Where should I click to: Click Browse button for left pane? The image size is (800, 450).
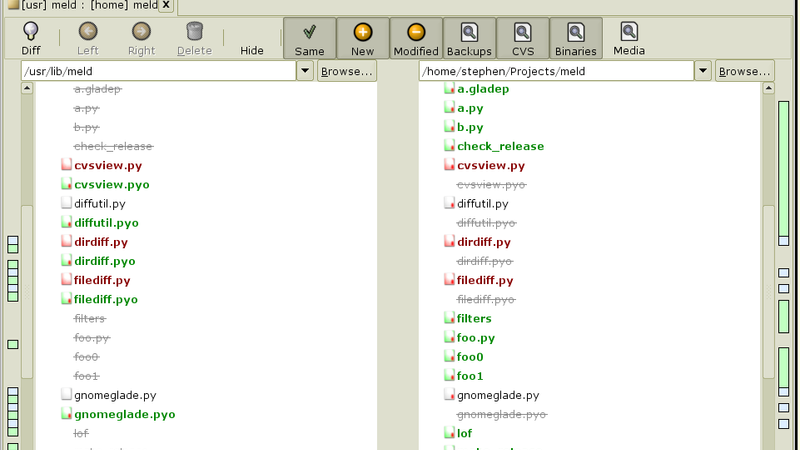click(347, 72)
